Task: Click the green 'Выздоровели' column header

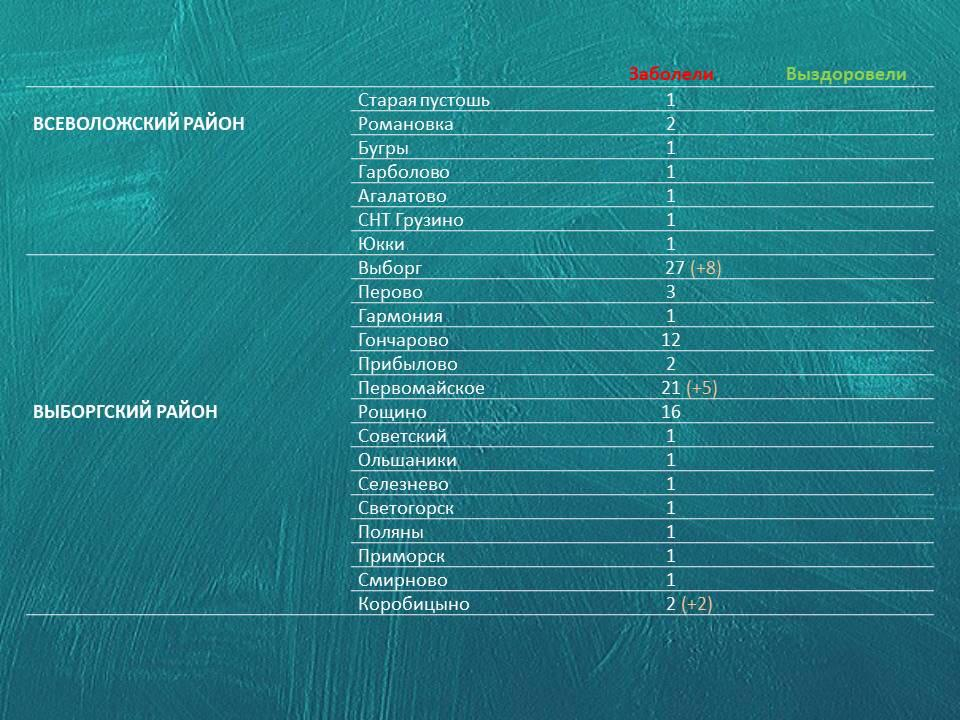Action: point(846,74)
